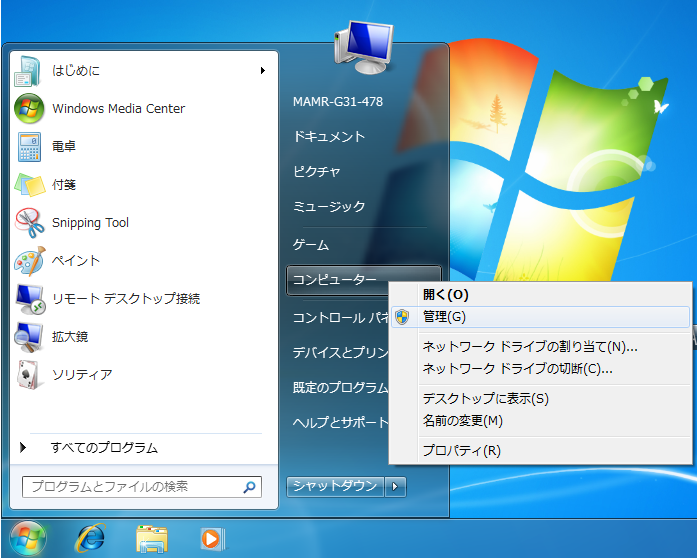Open the ドキュメント link

(329, 137)
